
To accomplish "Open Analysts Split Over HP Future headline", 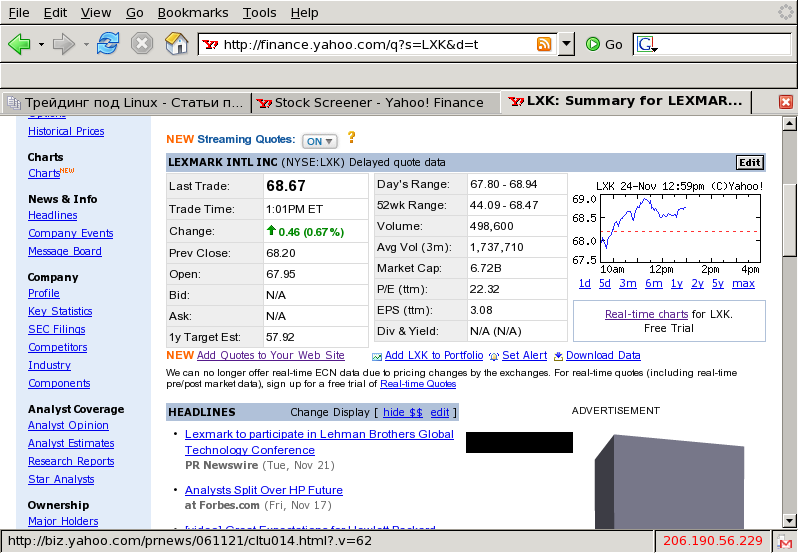I will 264,490.
